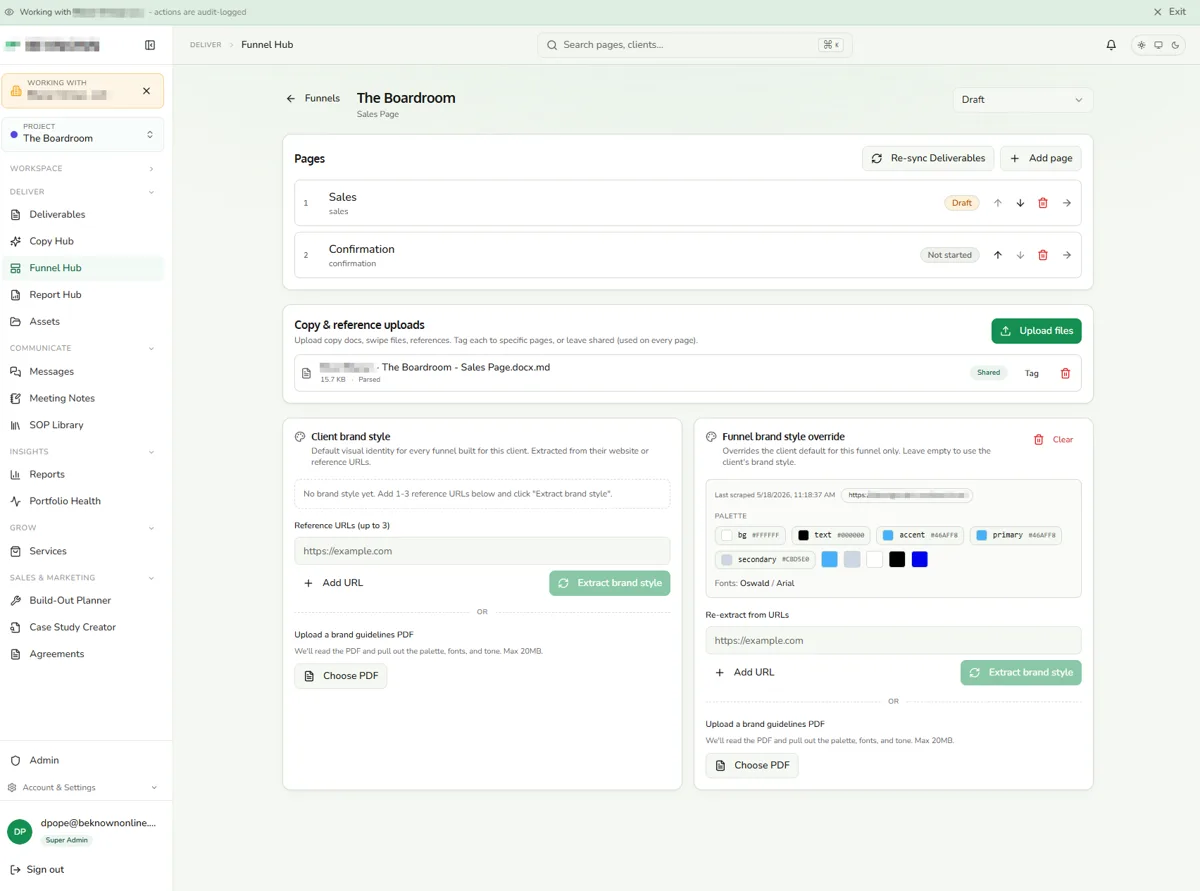Add URL under Client brand style
This screenshot has height=891, width=1200.
(x=333, y=583)
